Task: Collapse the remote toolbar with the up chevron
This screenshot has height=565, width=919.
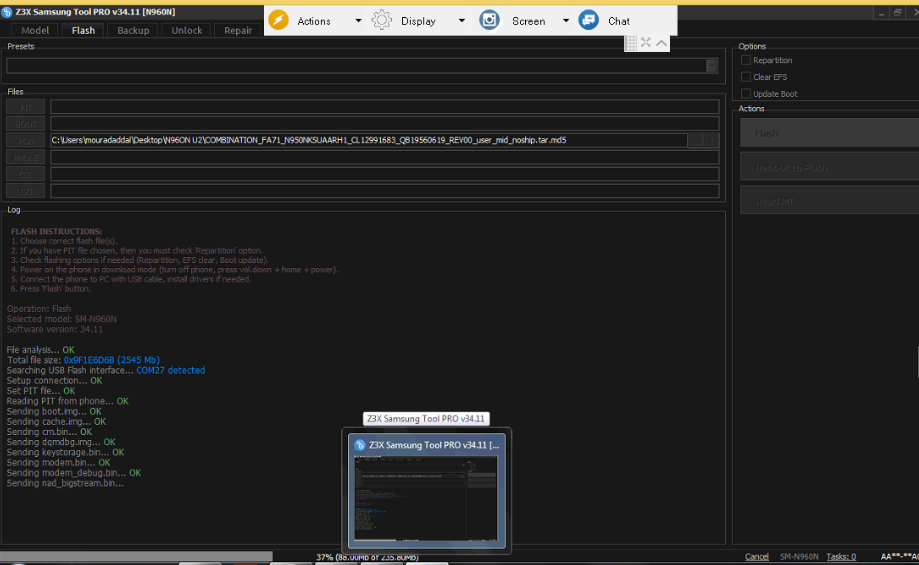Action: (661, 43)
